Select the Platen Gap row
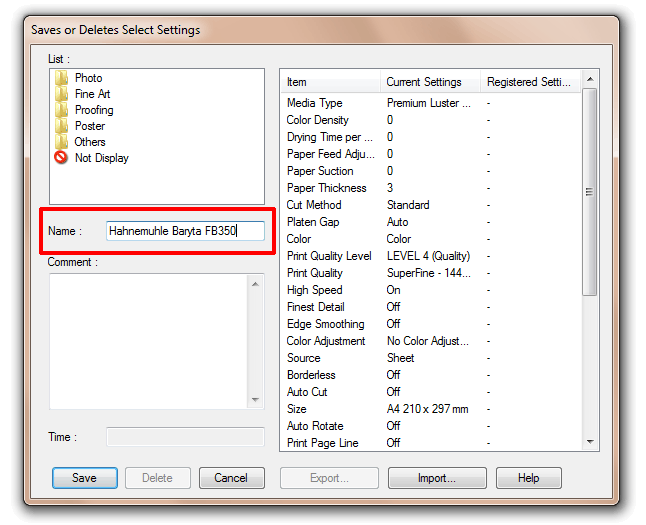 [x=431, y=222]
